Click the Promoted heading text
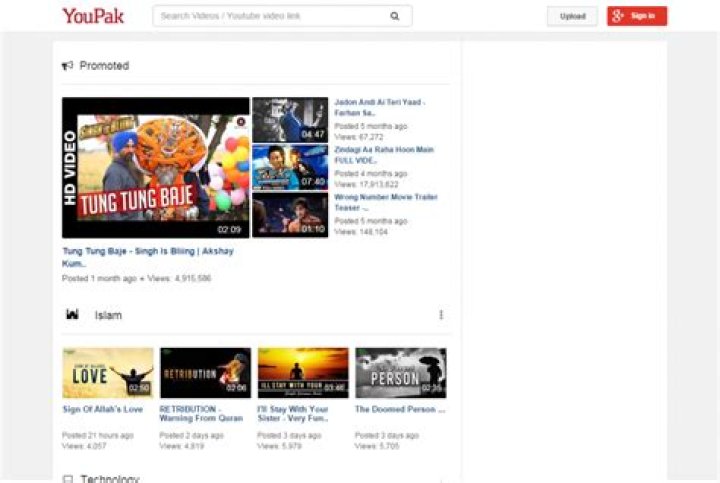Image resolution: width=720 pixels, height=483 pixels. [x=104, y=66]
